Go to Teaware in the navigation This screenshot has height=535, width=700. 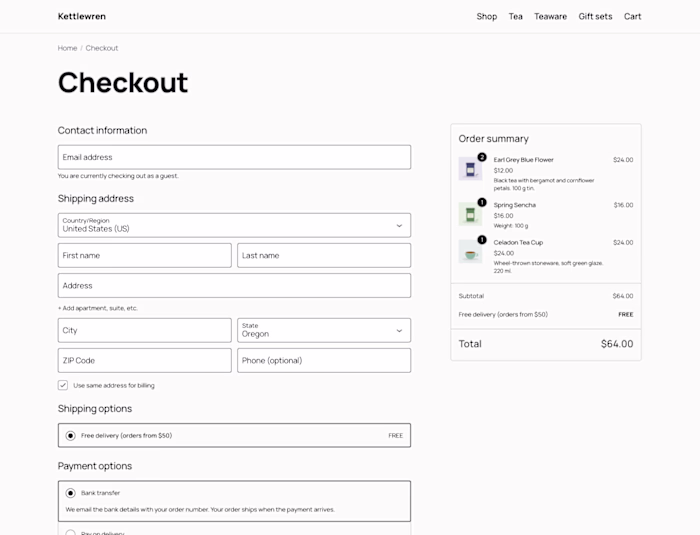[x=550, y=17]
